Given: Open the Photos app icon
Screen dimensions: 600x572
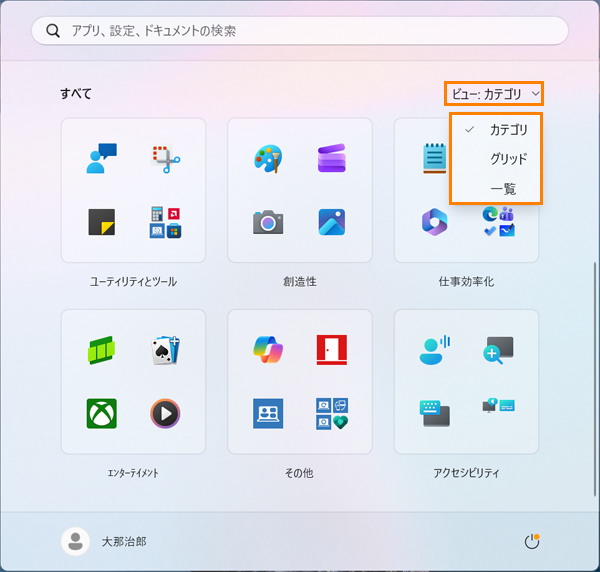Looking at the screenshot, I should pos(332,222).
